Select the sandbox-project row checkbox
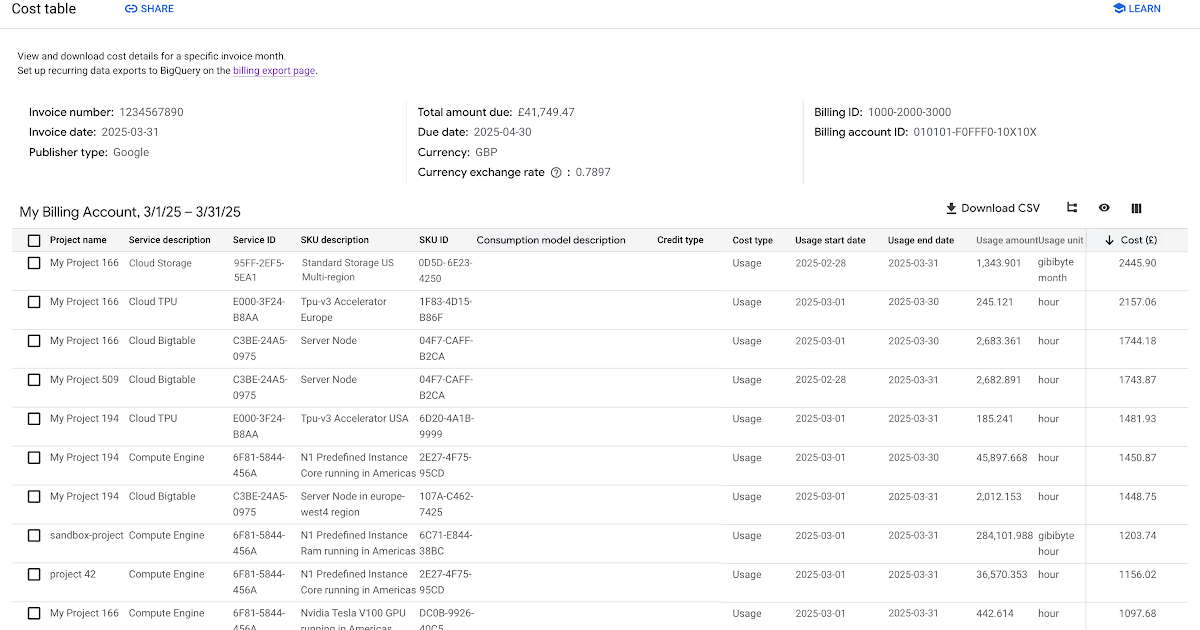Screen dimensions: 1200x630 (34, 536)
